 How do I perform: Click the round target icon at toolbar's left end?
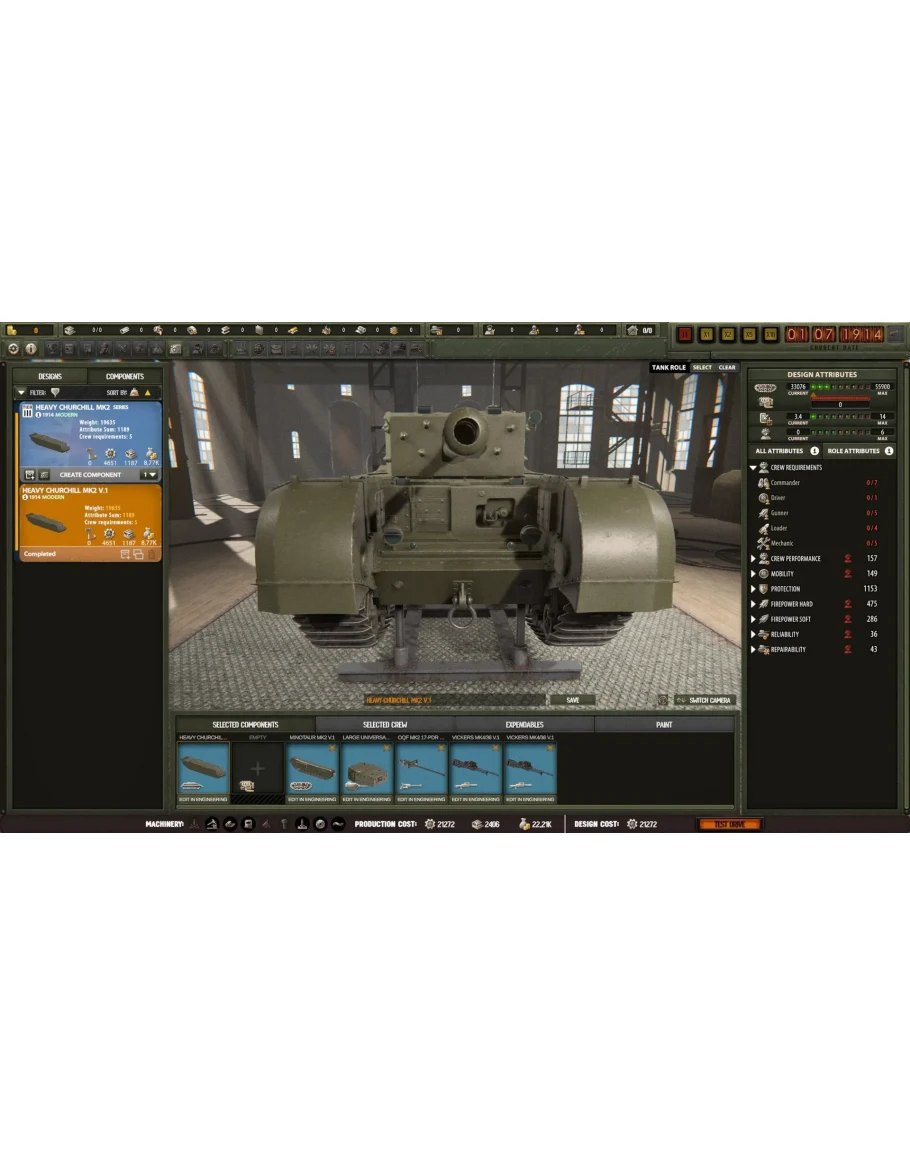tap(14, 349)
